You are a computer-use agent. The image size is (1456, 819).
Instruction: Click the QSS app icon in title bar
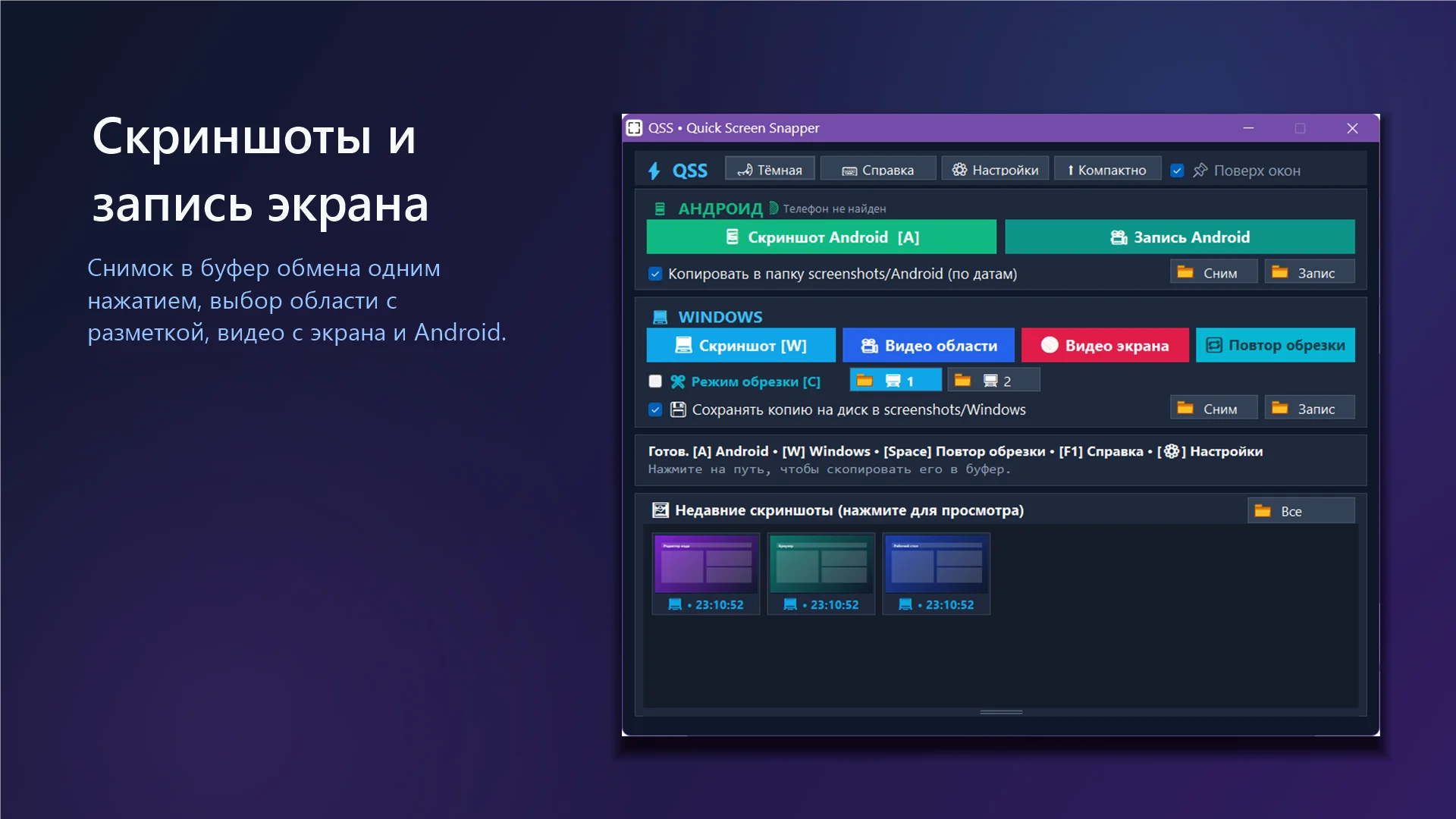point(634,127)
